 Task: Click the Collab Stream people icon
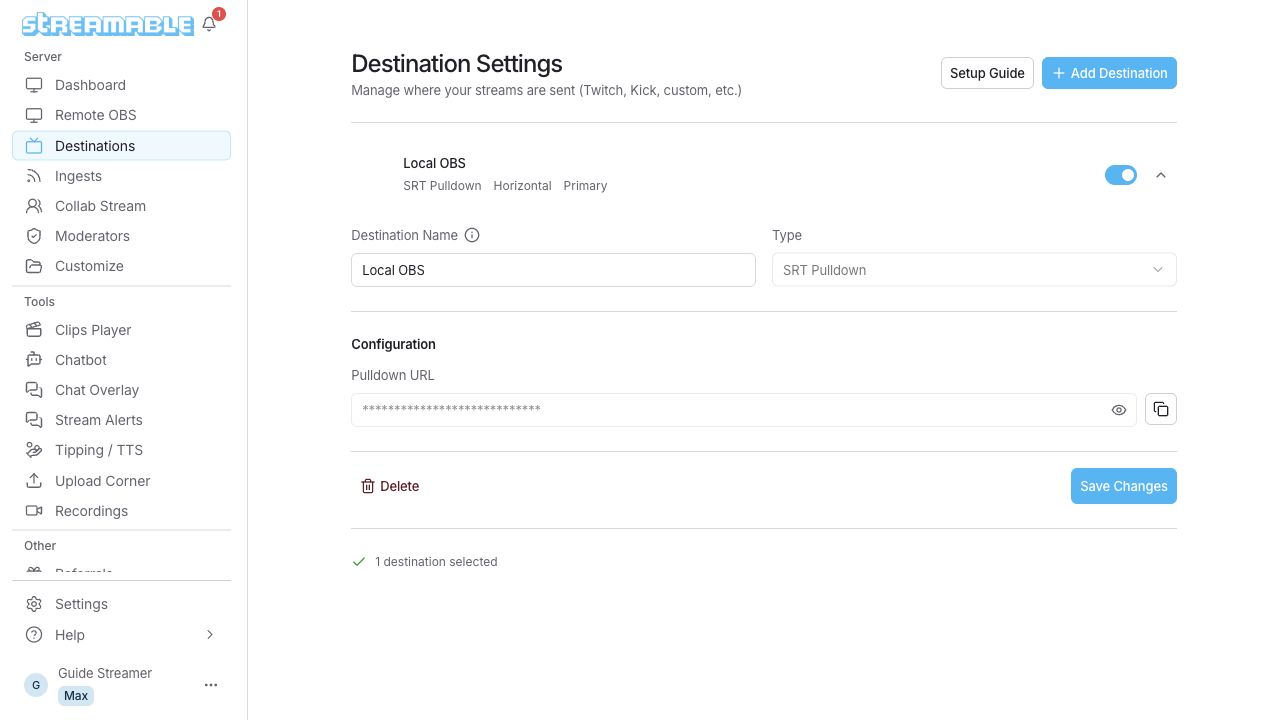pyautogui.click(x=34, y=206)
